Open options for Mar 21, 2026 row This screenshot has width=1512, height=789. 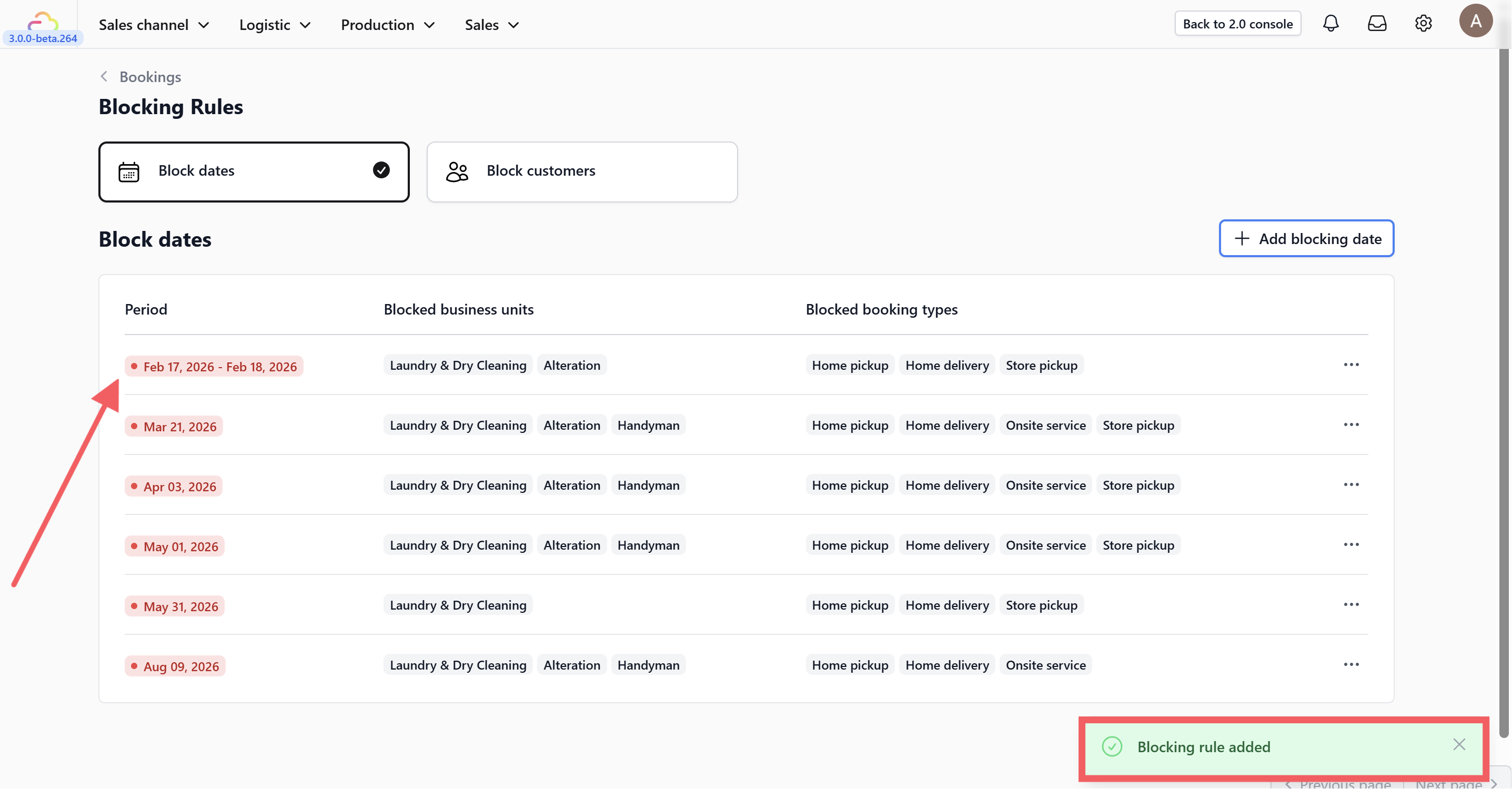[x=1351, y=424]
